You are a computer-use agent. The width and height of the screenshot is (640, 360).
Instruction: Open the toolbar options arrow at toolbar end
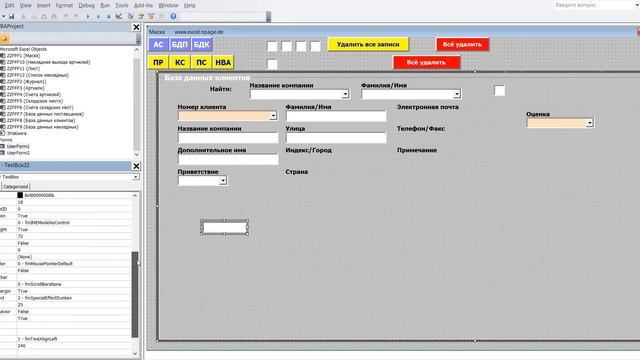268,17
